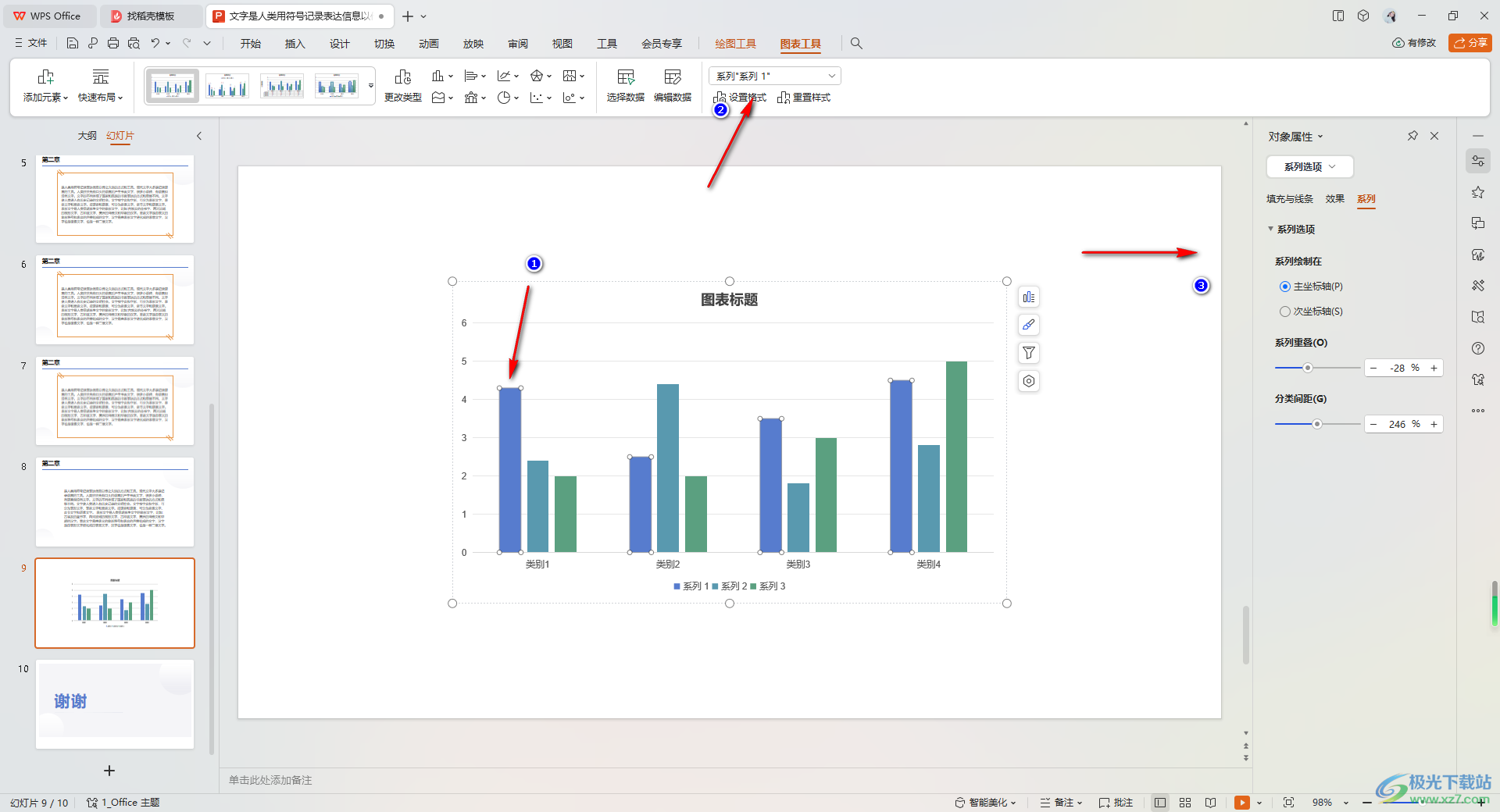This screenshot has height=812, width=1500.
Task: Click the chart filter funnel button
Action: point(1029,353)
